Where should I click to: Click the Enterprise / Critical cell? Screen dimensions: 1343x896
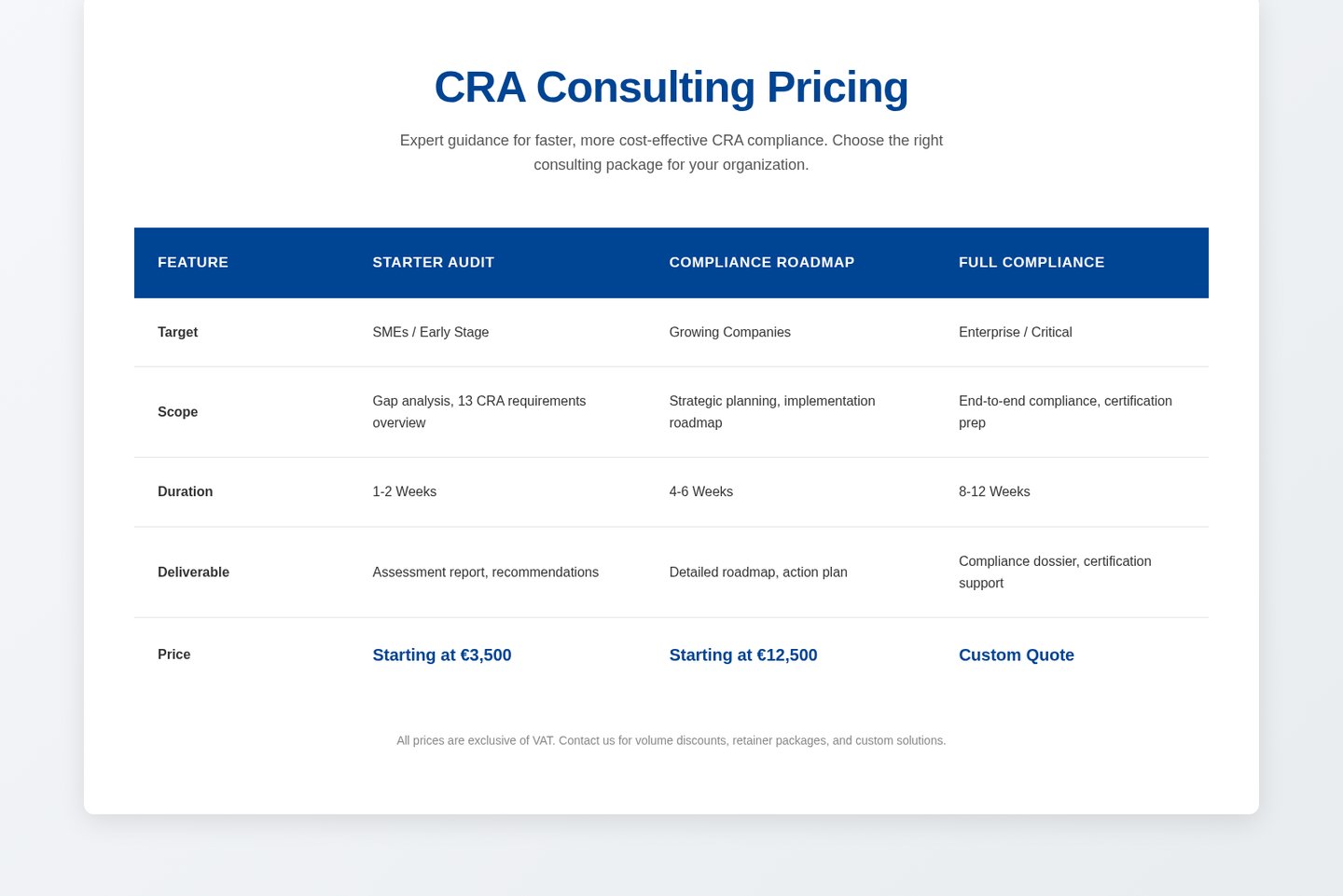click(x=1015, y=333)
